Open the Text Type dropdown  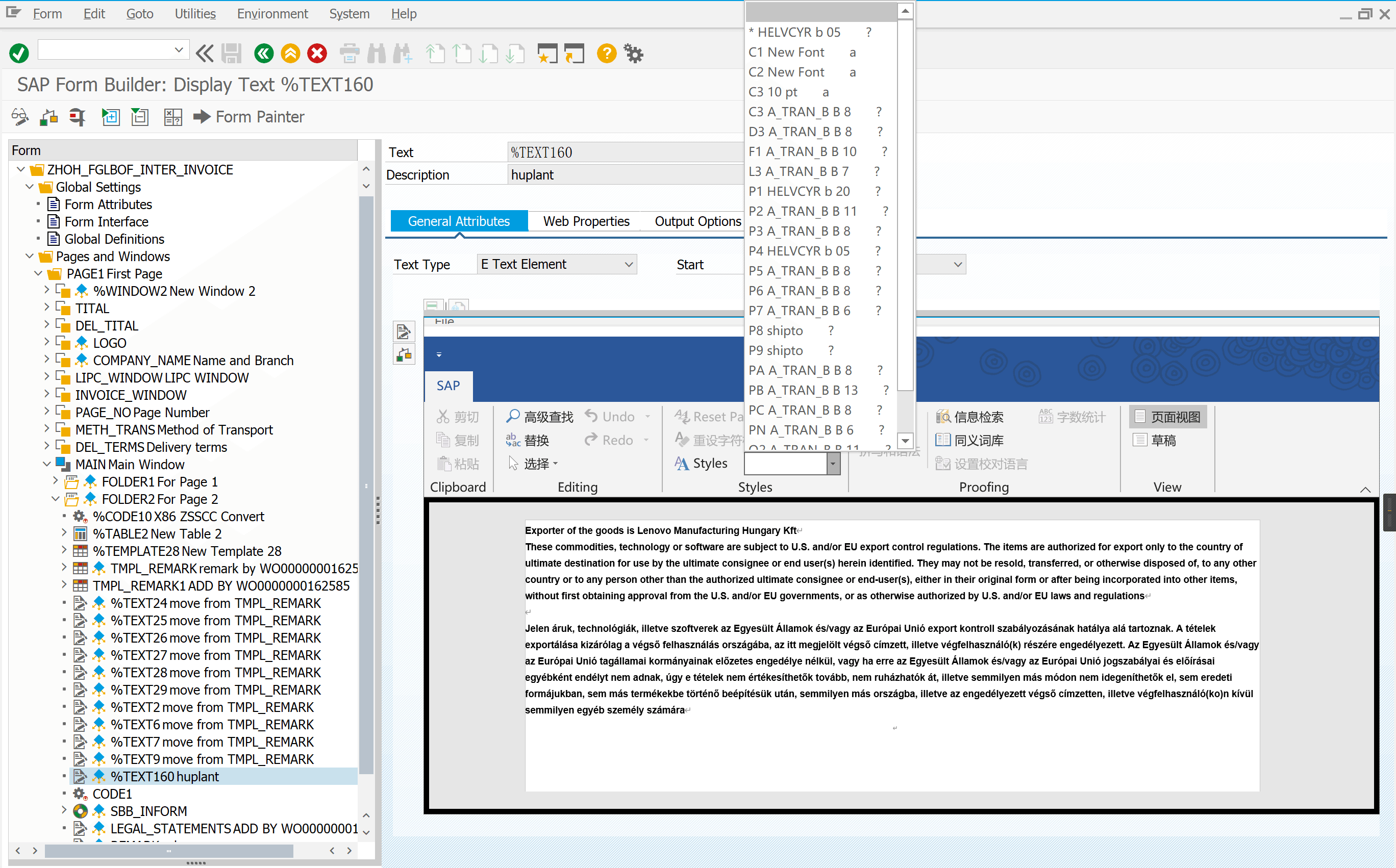click(x=629, y=264)
